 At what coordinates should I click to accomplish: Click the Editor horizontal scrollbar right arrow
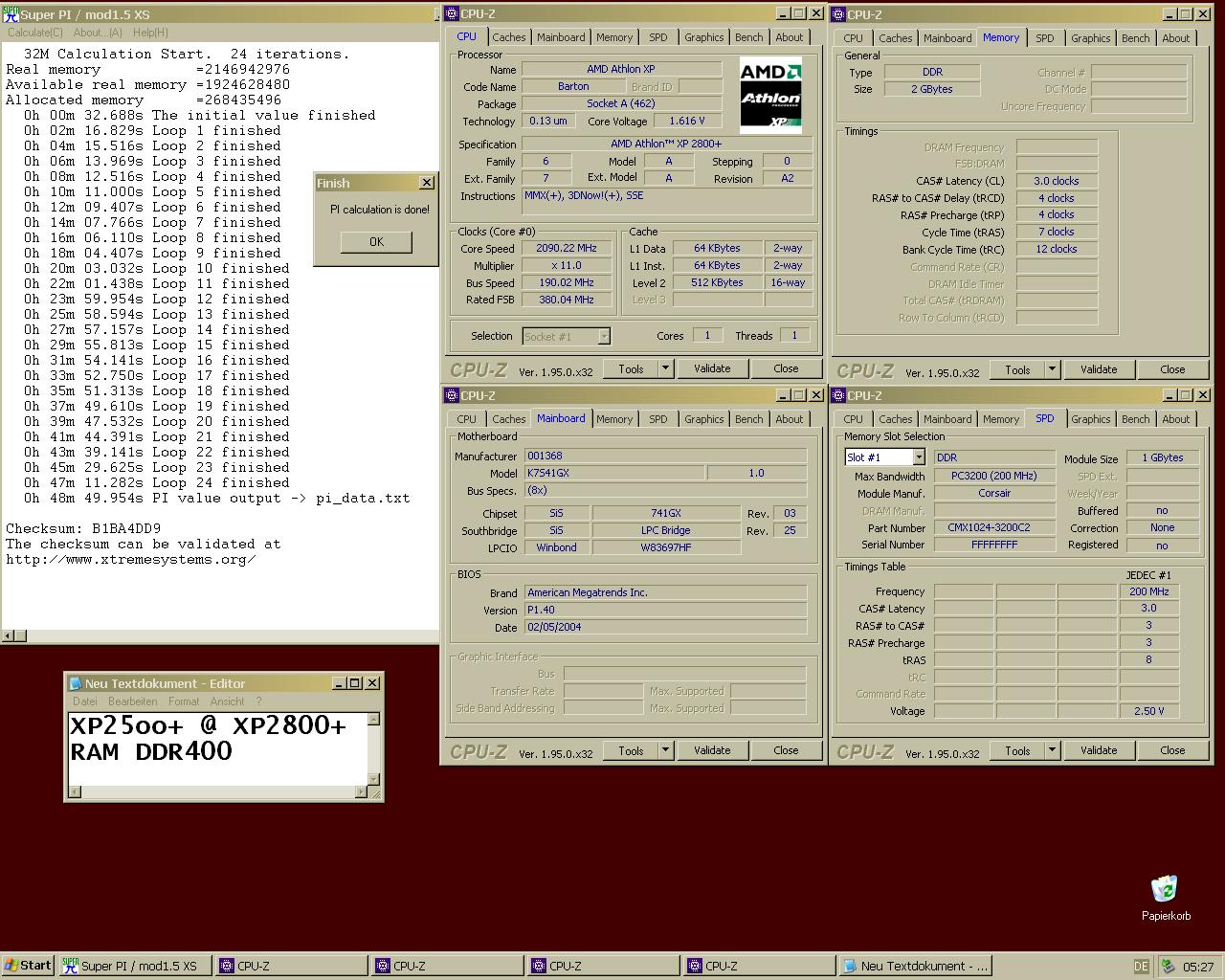tap(361, 791)
